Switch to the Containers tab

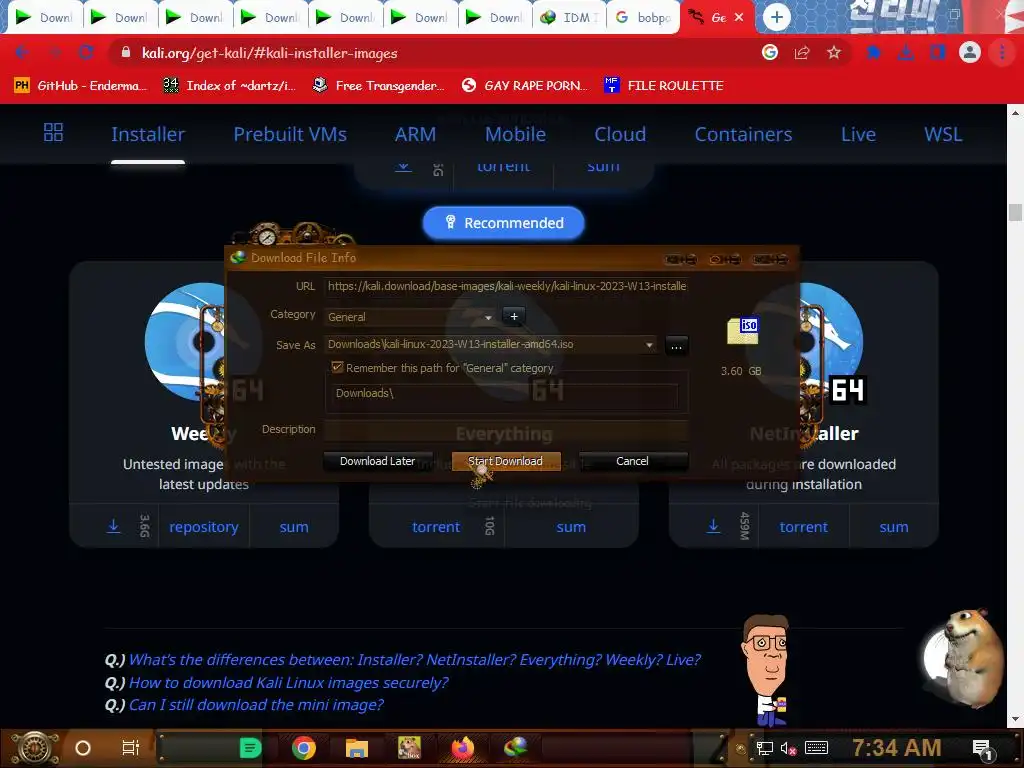(743, 134)
